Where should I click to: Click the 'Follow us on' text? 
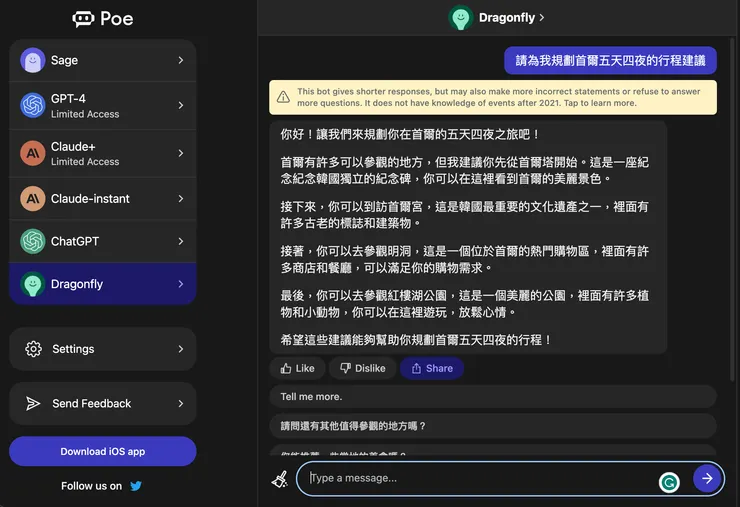(x=92, y=486)
